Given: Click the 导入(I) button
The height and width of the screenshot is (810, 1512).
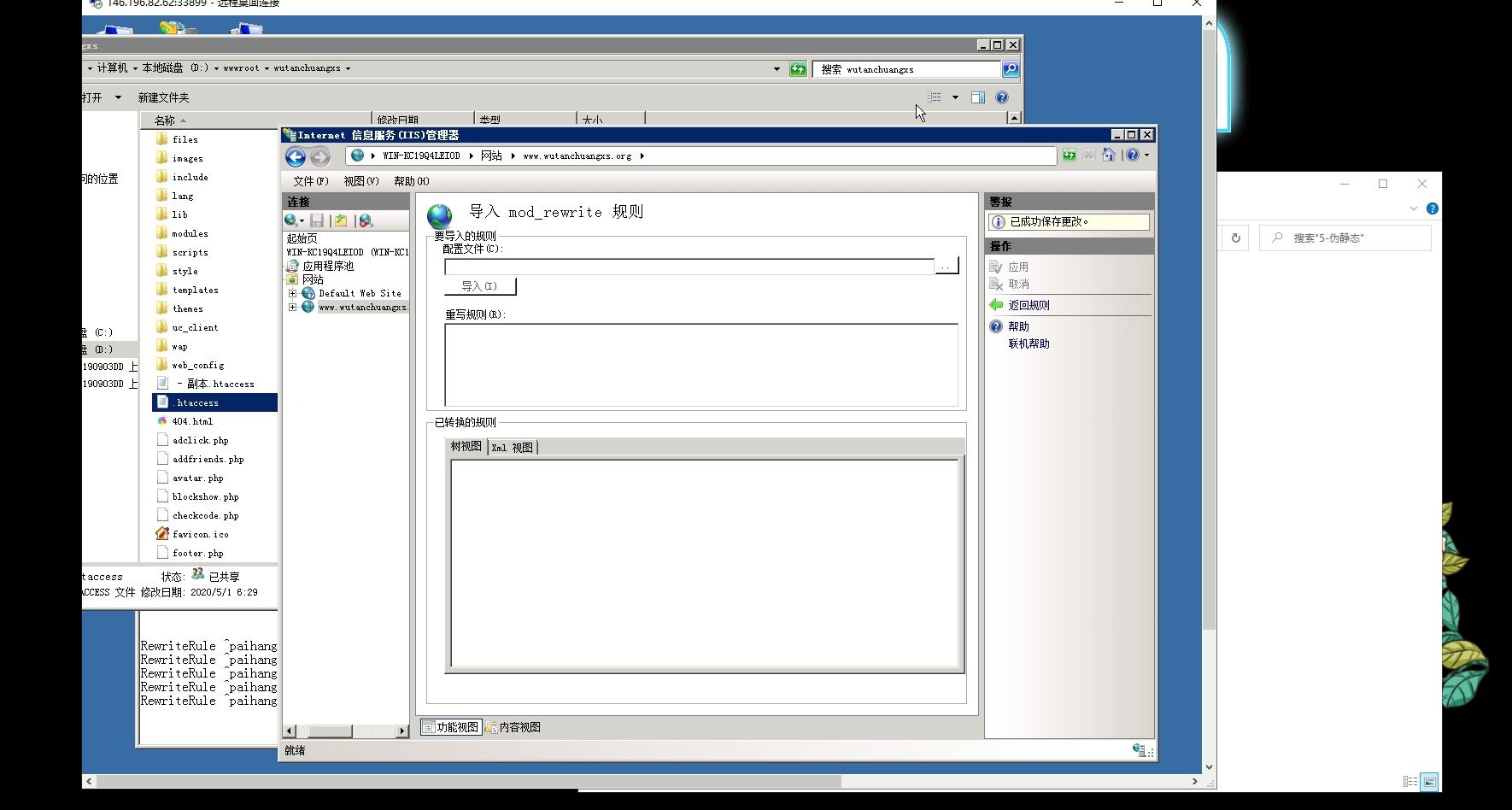Looking at the screenshot, I should point(479,286).
